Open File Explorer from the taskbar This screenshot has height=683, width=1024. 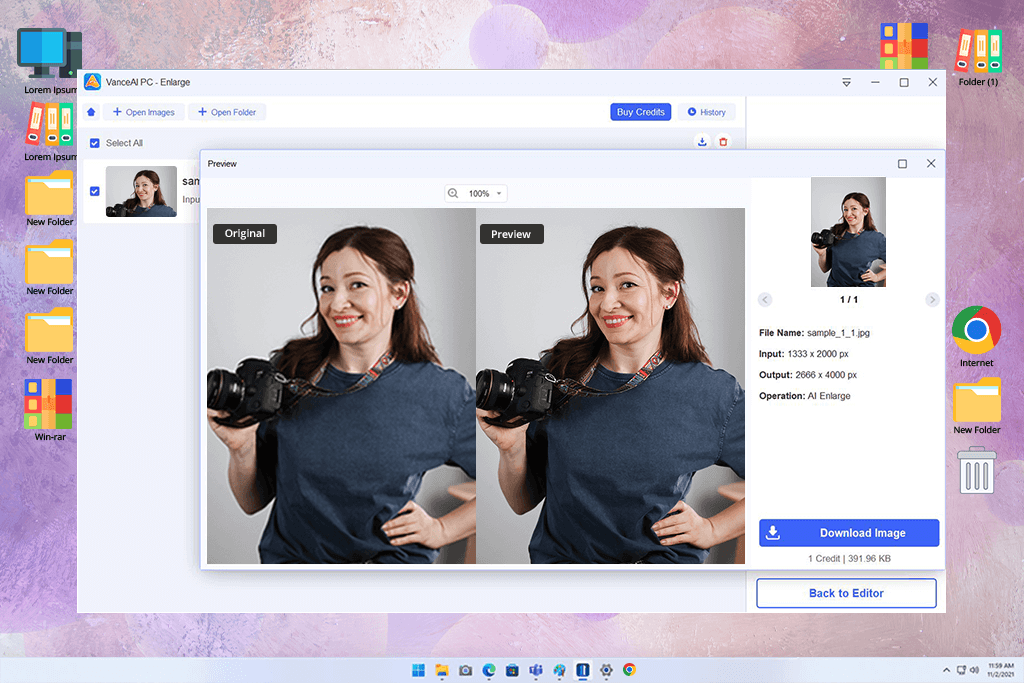[442, 670]
